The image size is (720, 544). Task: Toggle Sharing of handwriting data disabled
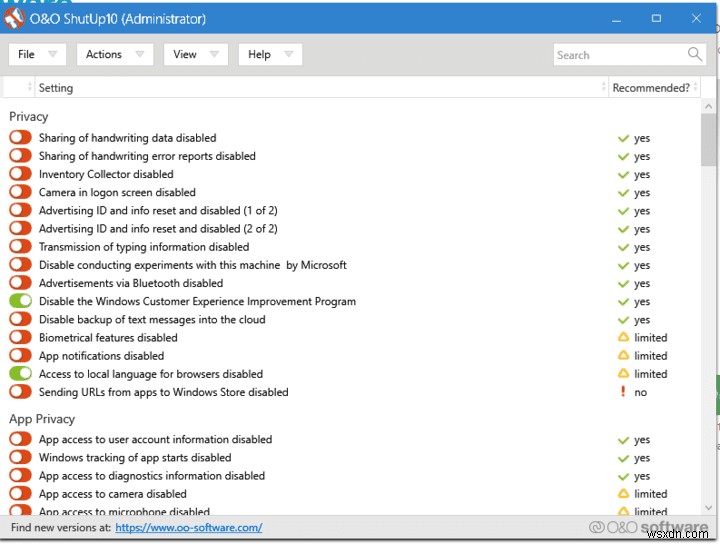[20, 138]
